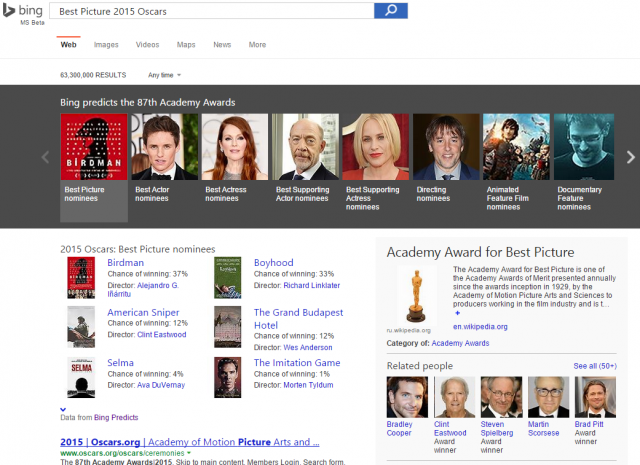Open The Imitation Game link
Viewport: 640px width, 465px height.
[x=297, y=363]
